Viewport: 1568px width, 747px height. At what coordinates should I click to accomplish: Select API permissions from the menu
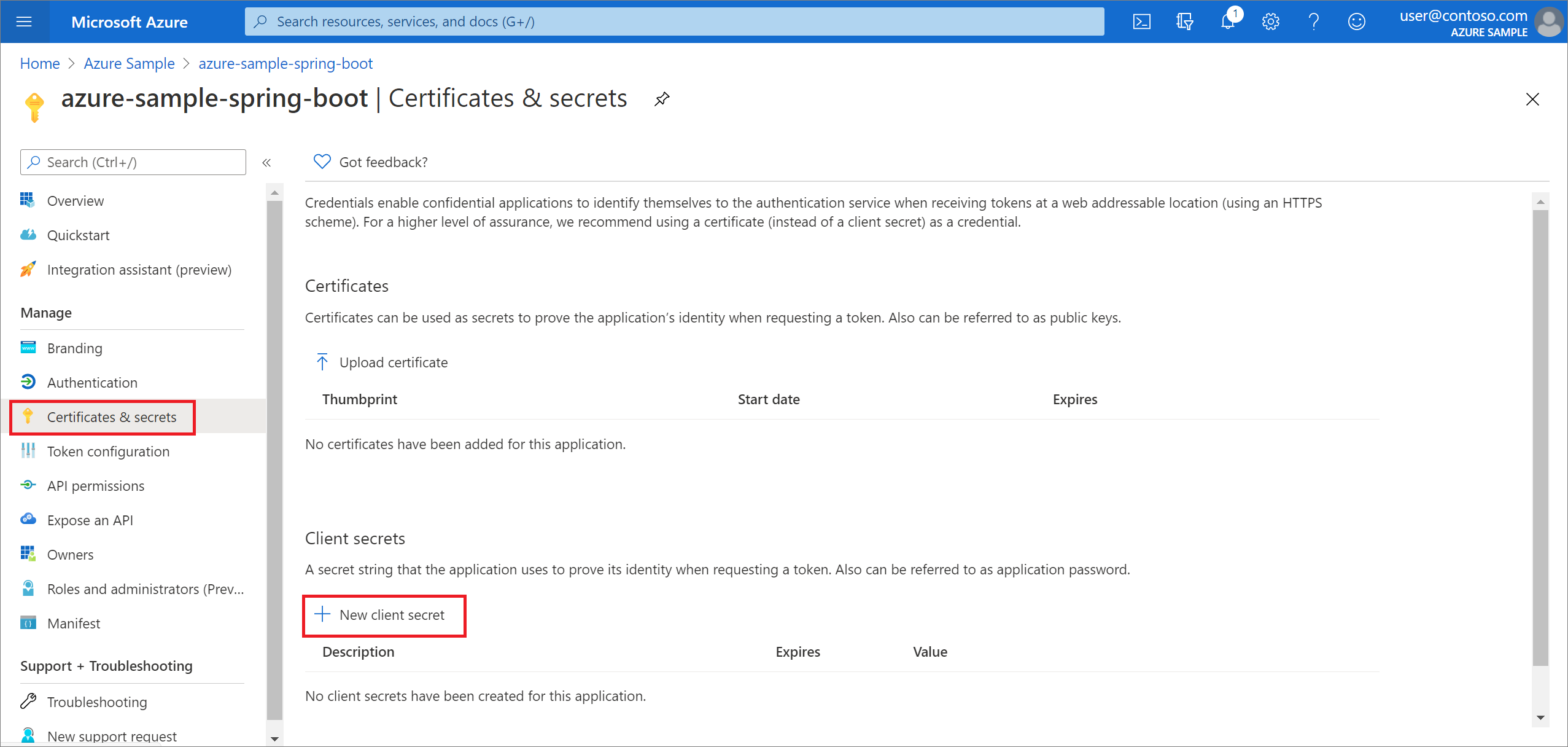[96, 485]
